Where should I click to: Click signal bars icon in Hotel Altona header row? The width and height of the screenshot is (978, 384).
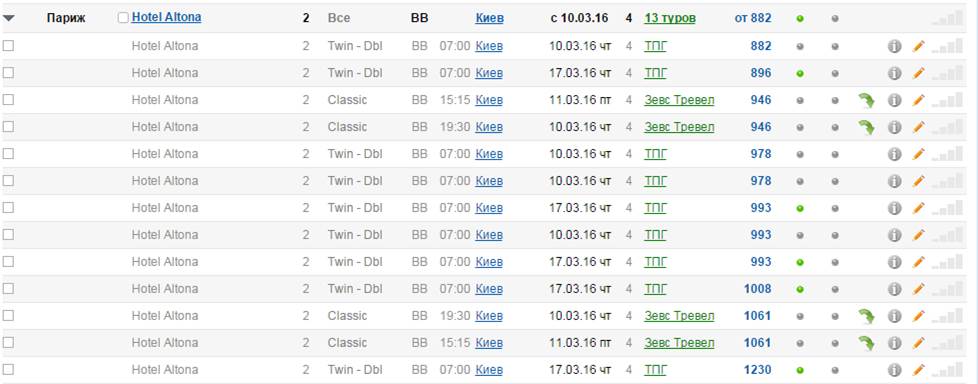(947, 19)
